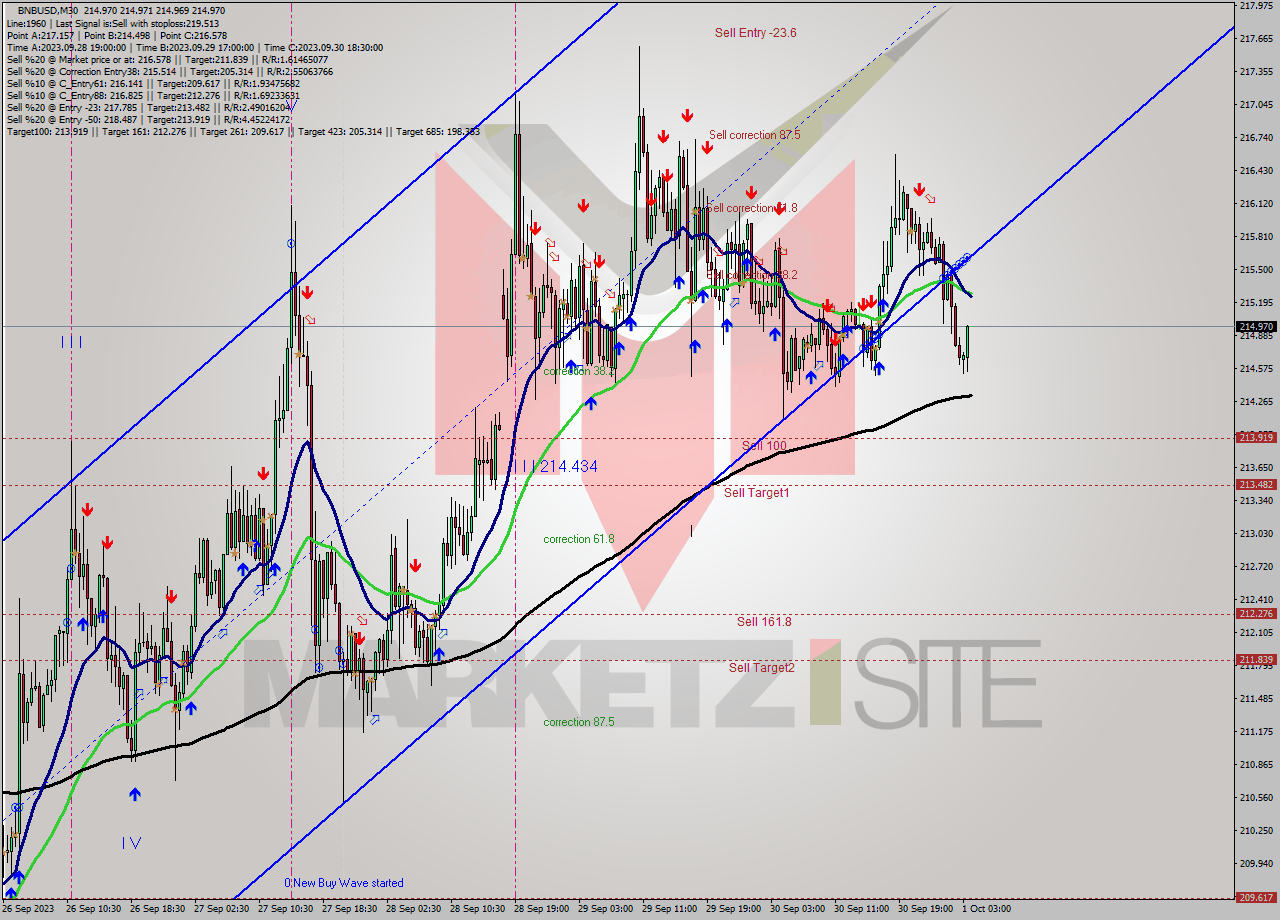Click the red price tag 211.839
This screenshot has height=920, width=1280.
pos(1256,659)
